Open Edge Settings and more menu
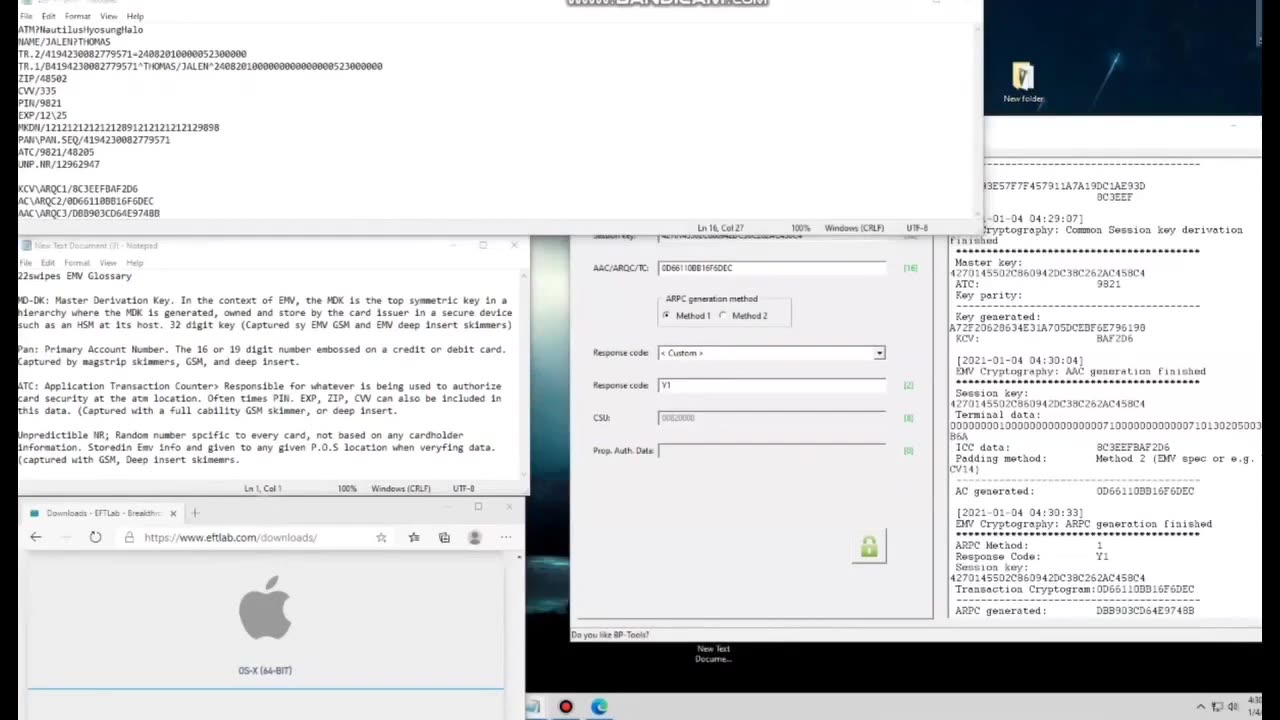 (506, 537)
